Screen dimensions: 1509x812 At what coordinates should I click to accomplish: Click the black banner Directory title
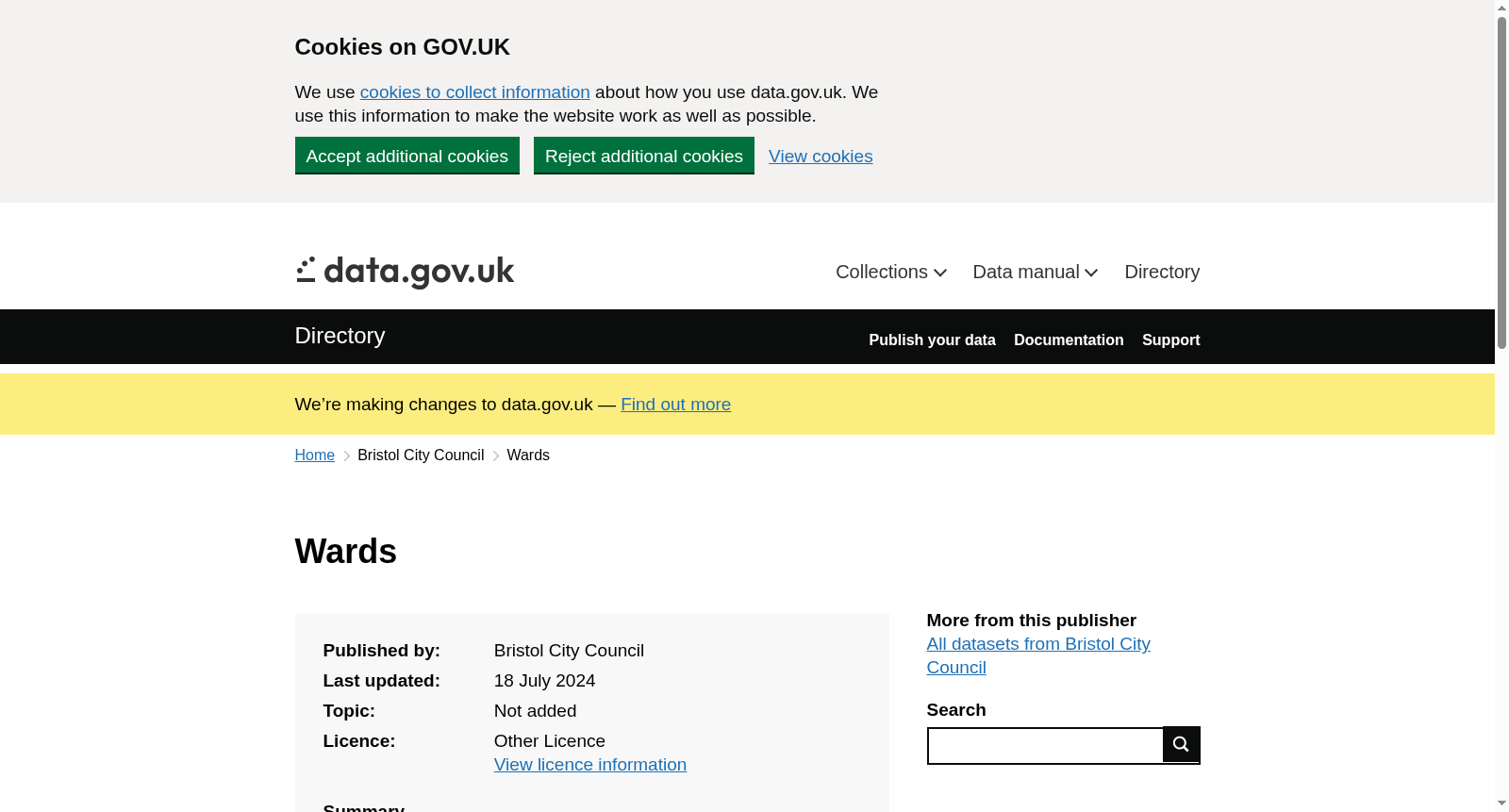[x=340, y=336]
